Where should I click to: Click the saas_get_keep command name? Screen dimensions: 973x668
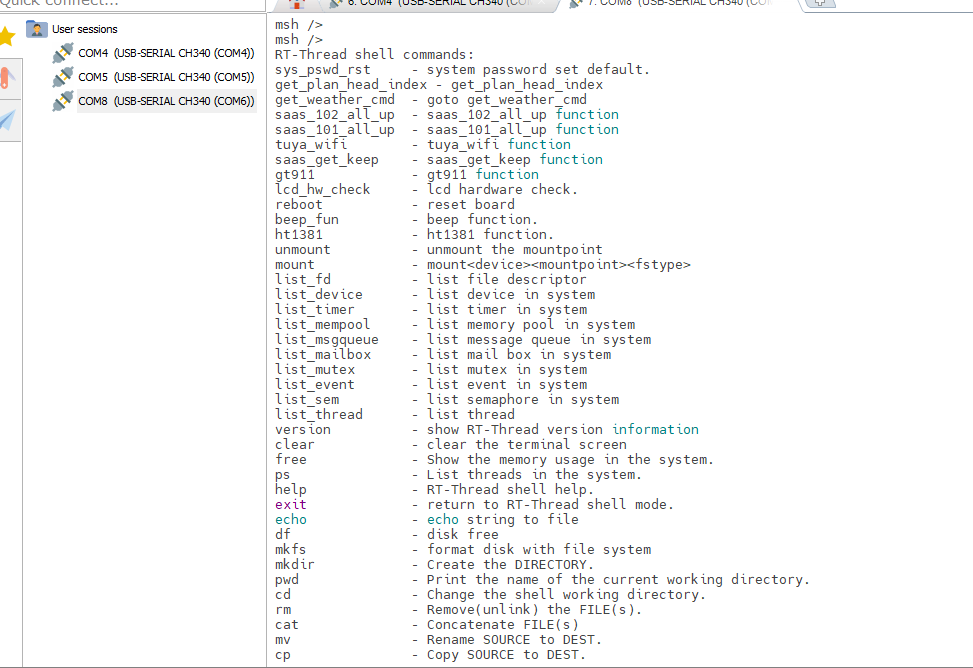click(326, 160)
